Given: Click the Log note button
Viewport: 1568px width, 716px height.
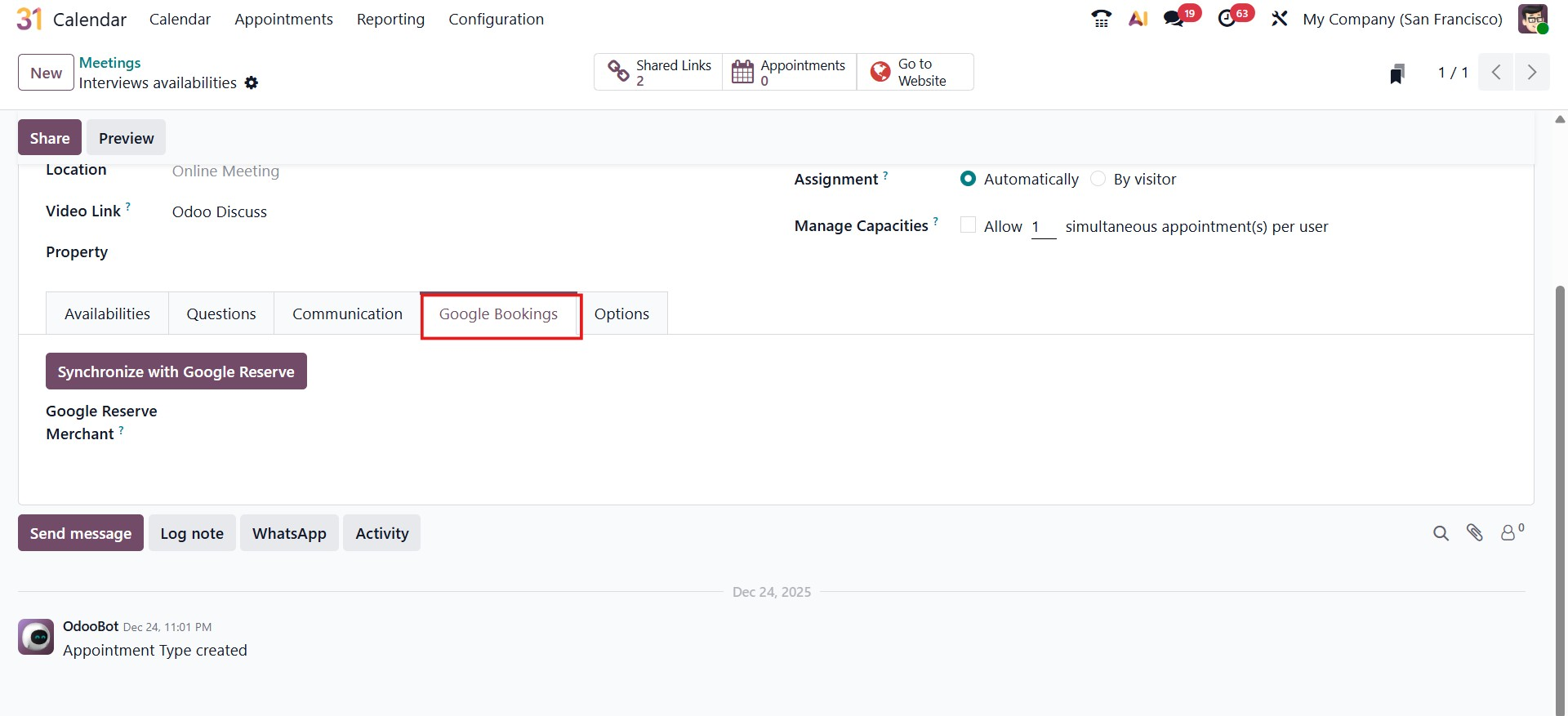Looking at the screenshot, I should (x=192, y=533).
